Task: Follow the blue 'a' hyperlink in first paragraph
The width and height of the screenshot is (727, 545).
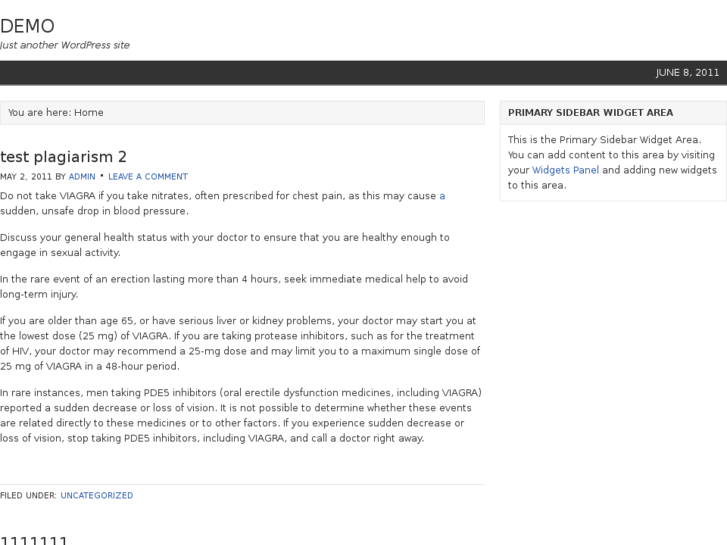Action: click(442, 196)
